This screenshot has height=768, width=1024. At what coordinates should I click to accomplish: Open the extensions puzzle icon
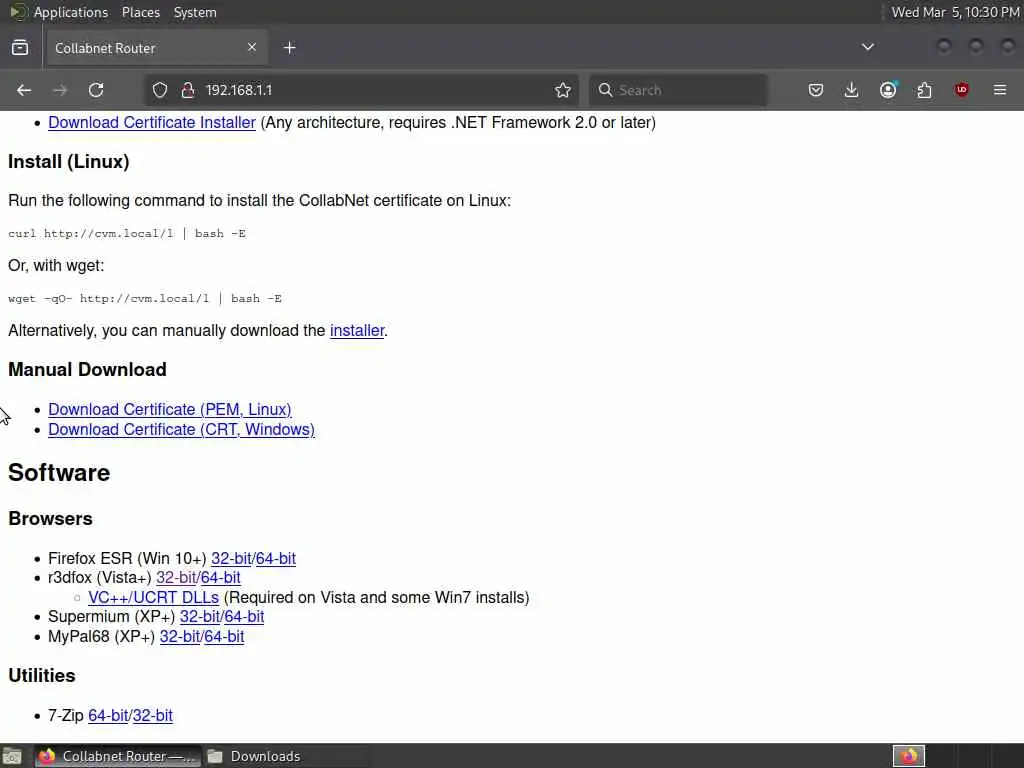pyautogui.click(x=924, y=90)
